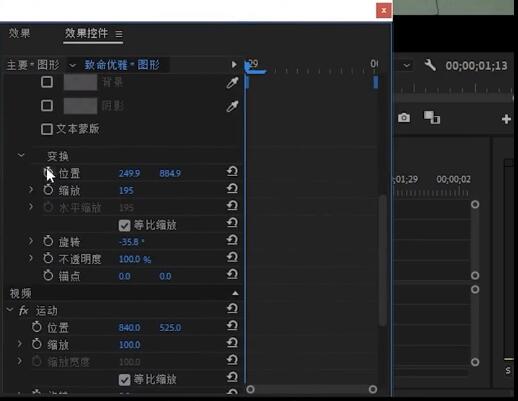Reset the 运动 effect
Screen dimensions: 518x401
tap(232, 308)
